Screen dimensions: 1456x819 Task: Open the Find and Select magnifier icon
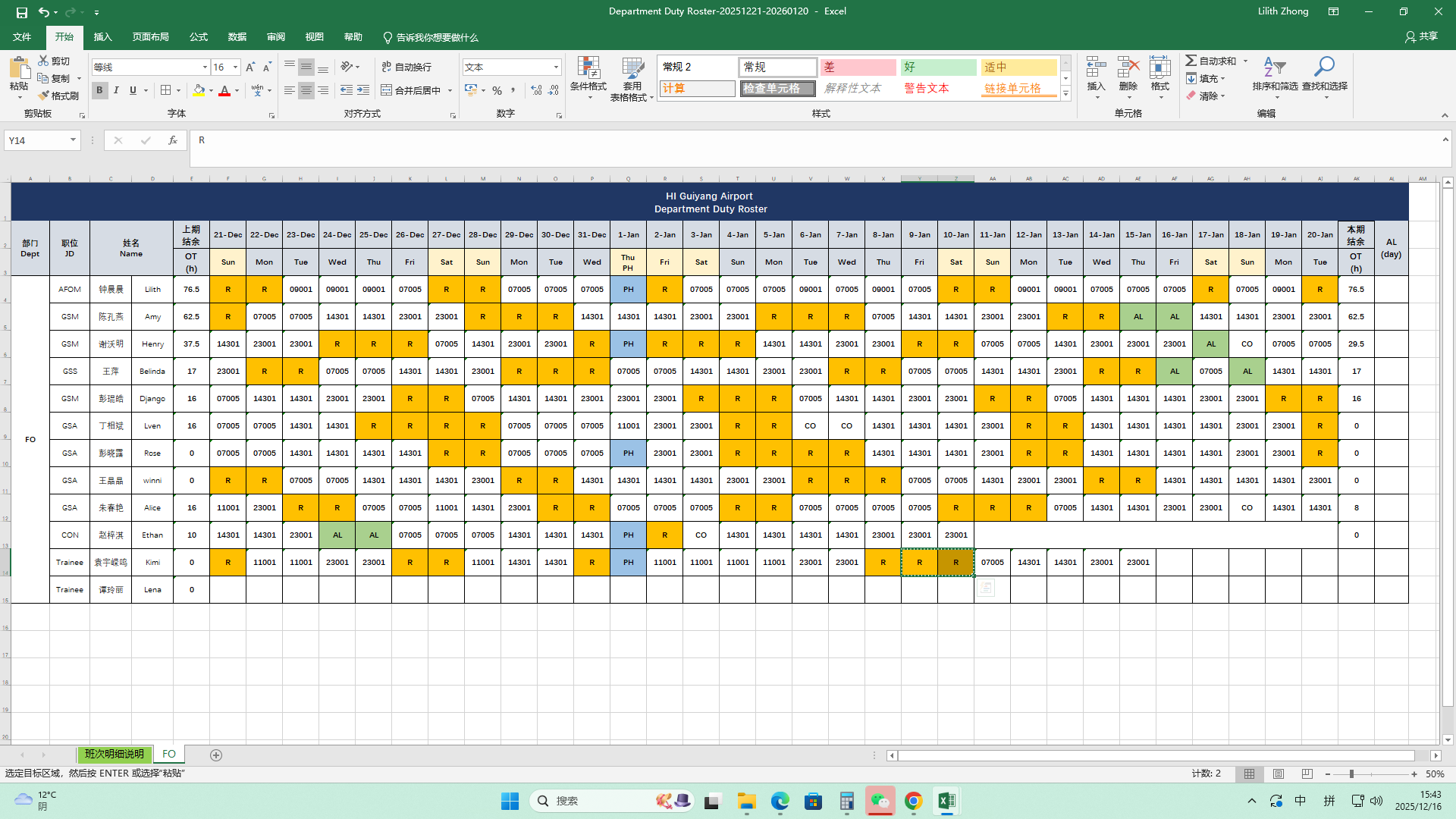tap(1324, 67)
